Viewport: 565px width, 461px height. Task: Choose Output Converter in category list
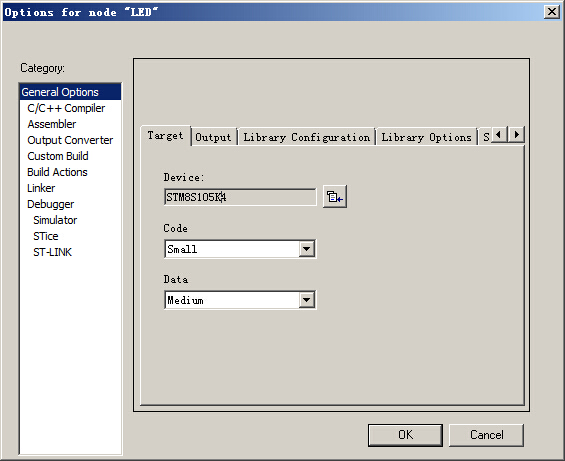tap(70, 140)
